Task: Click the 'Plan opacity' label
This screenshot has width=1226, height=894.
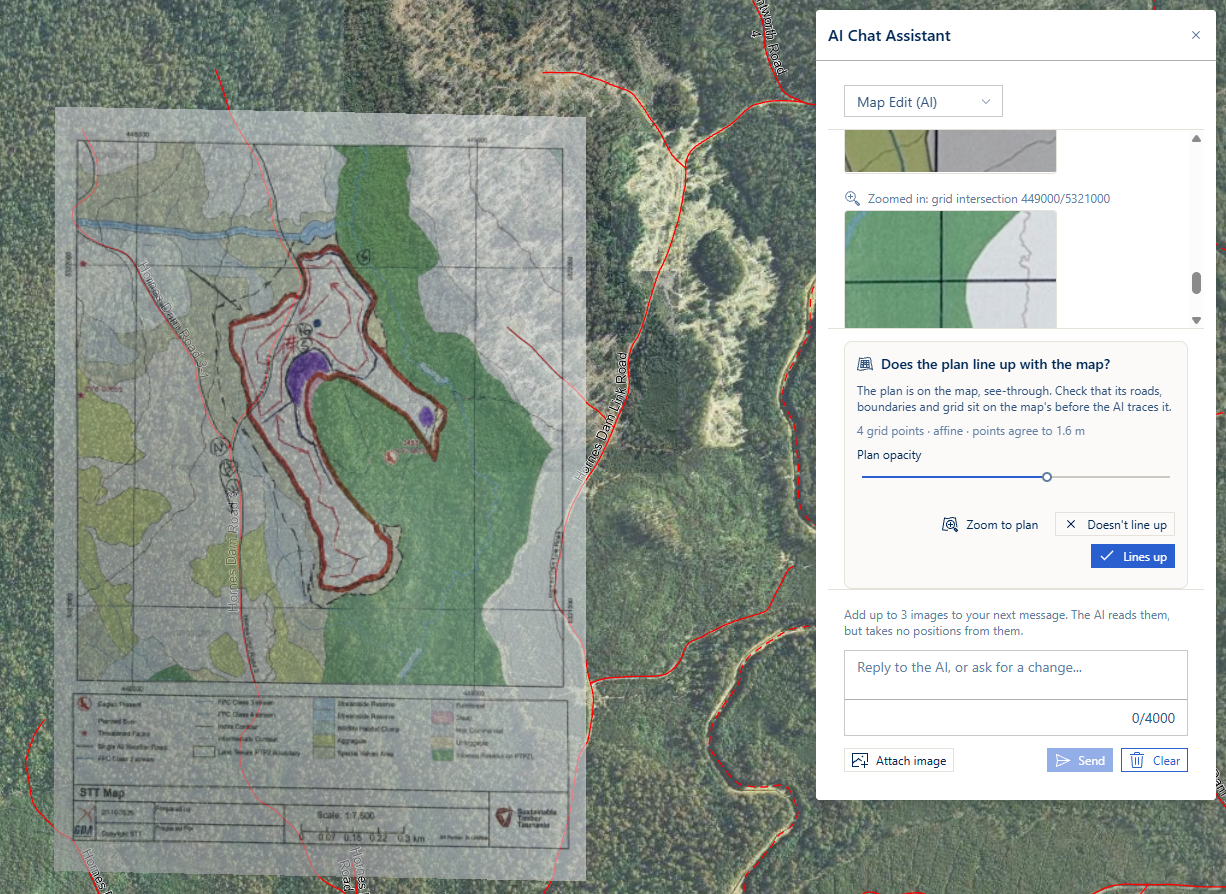Action: (889, 455)
